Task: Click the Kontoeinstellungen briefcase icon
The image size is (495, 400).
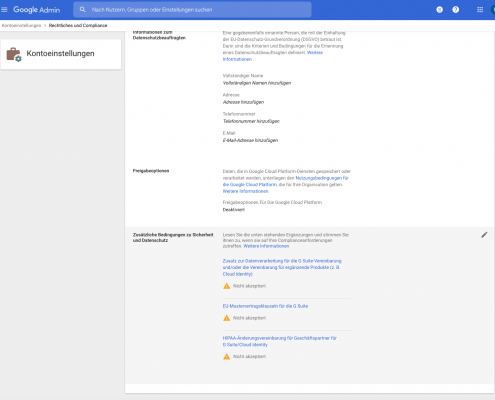Action: pos(14,54)
